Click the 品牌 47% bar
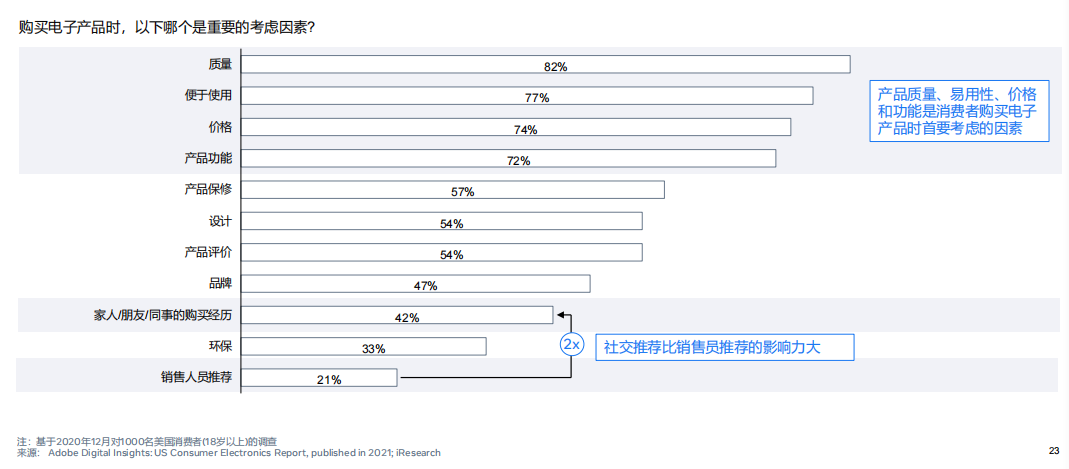This screenshot has width=1069, height=469. (416, 284)
